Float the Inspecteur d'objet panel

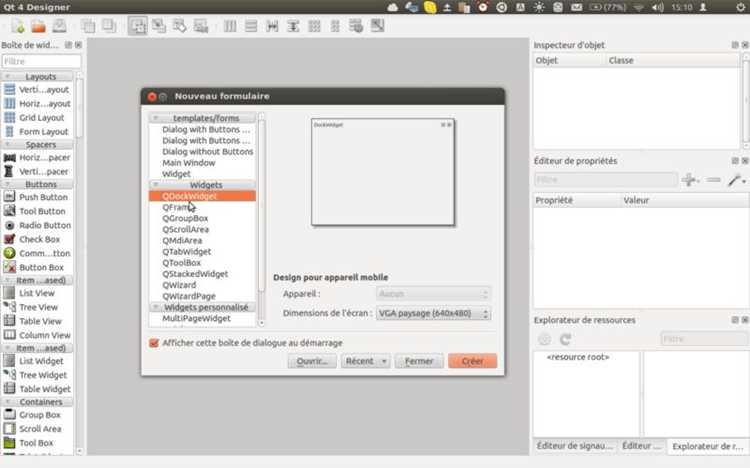coord(735,45)
